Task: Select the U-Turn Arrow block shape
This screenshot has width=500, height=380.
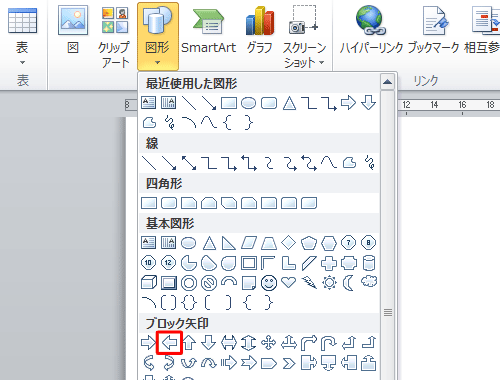Action: click(329, 343)
